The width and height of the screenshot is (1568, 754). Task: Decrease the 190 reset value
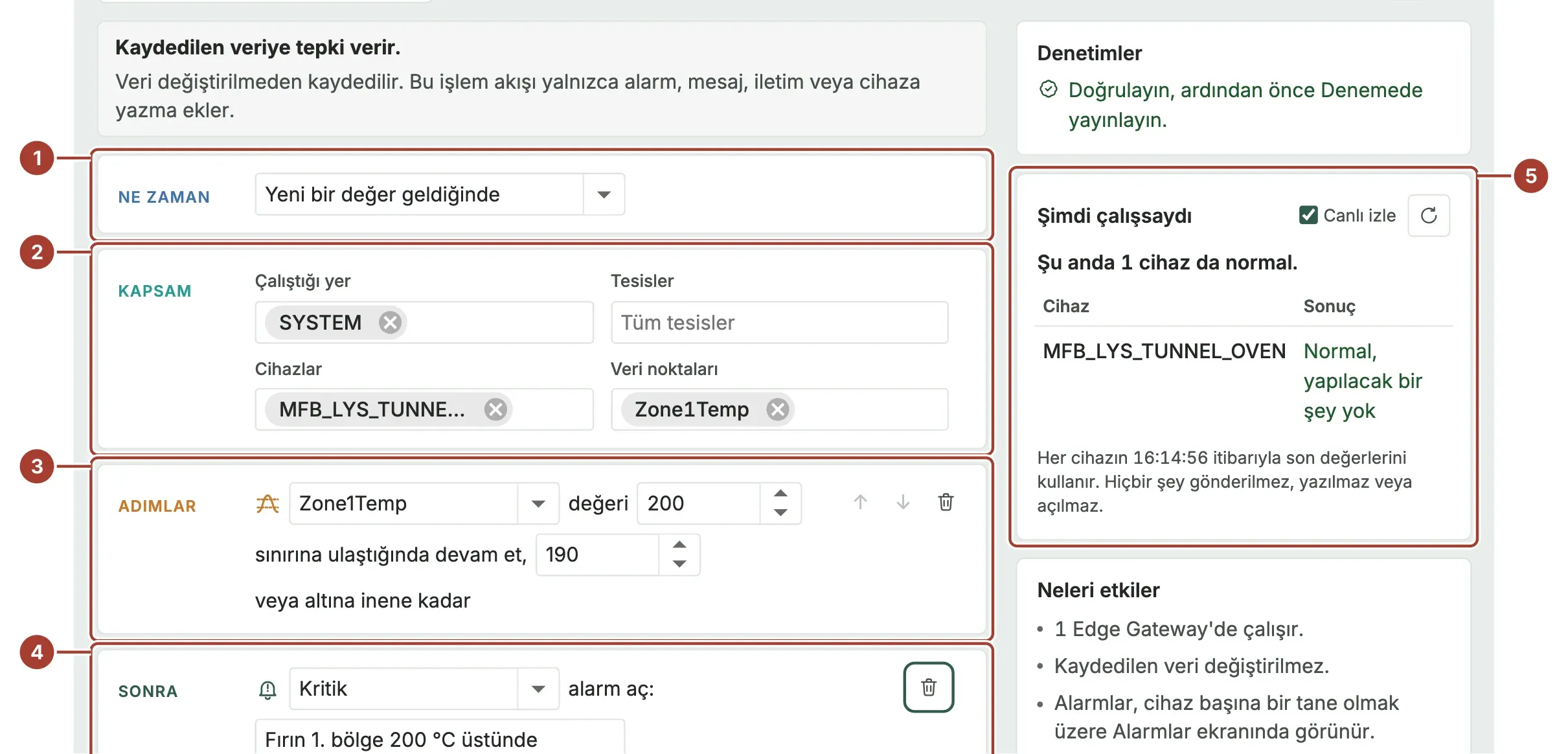(x=679, y=564)
